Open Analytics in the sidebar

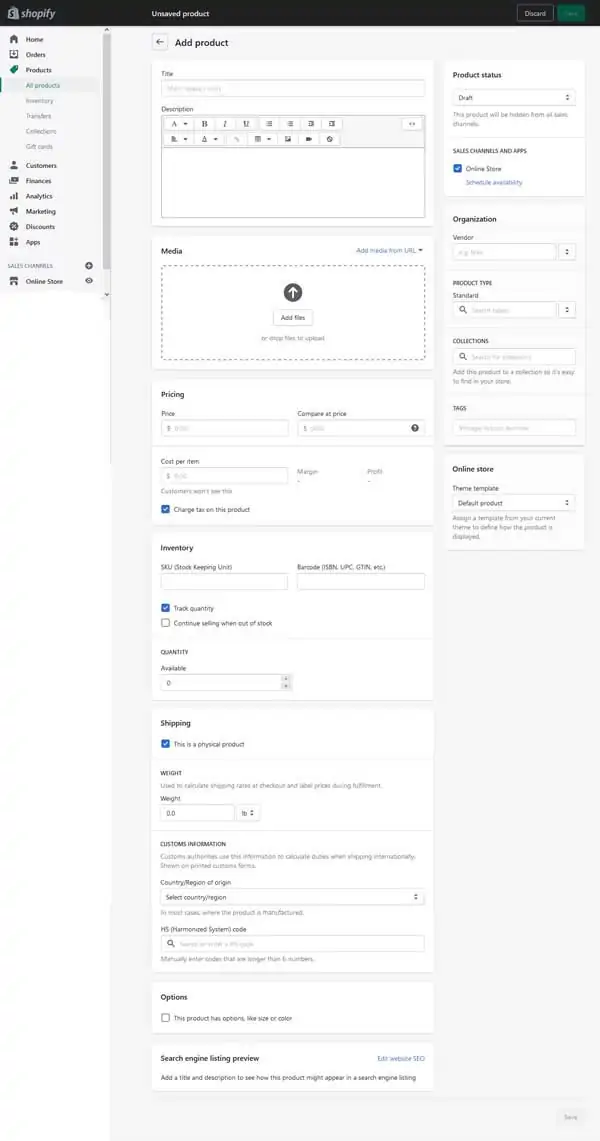coord(39,196)
